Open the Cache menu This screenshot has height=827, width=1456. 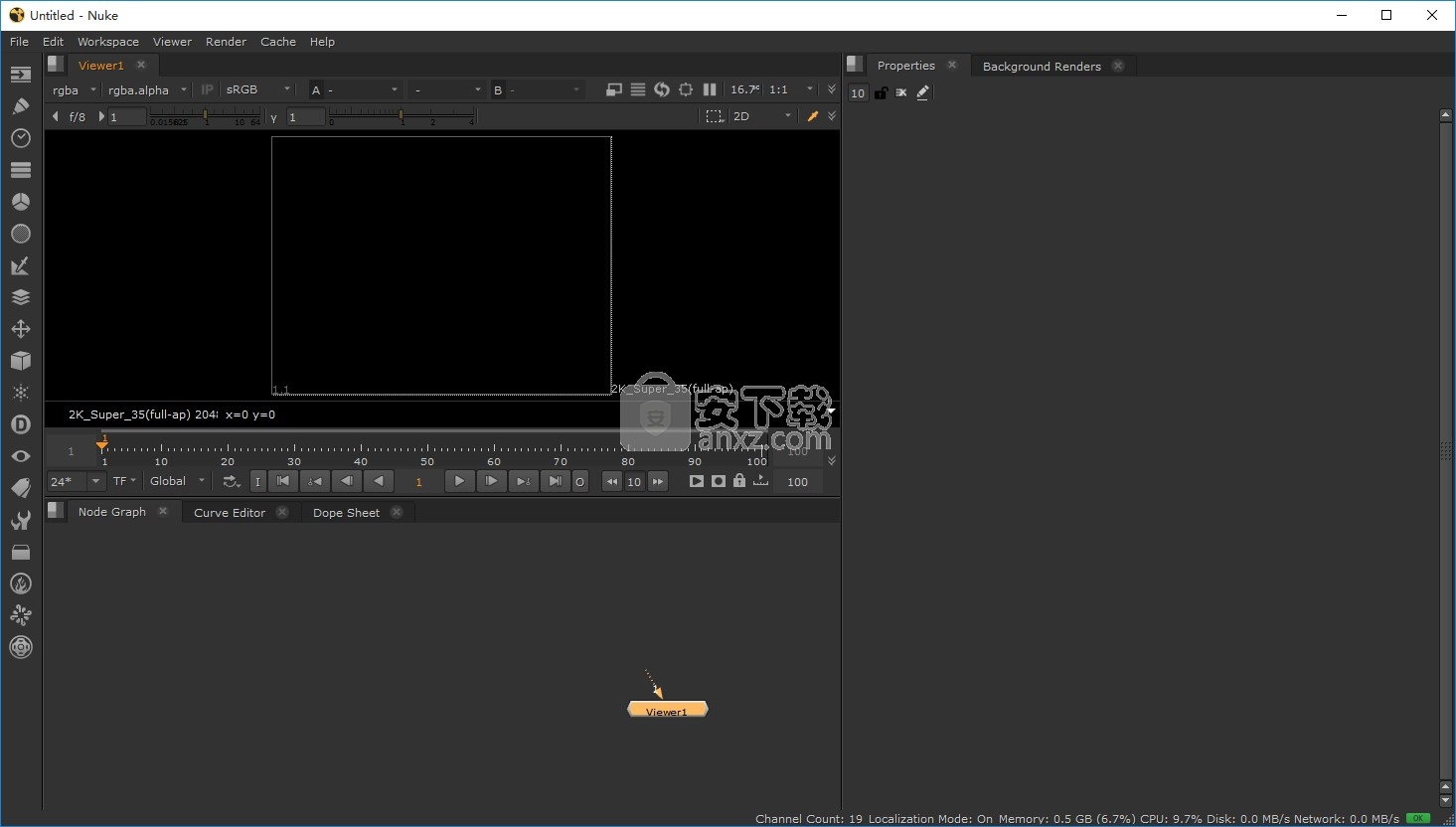click(x=278, y=42)
